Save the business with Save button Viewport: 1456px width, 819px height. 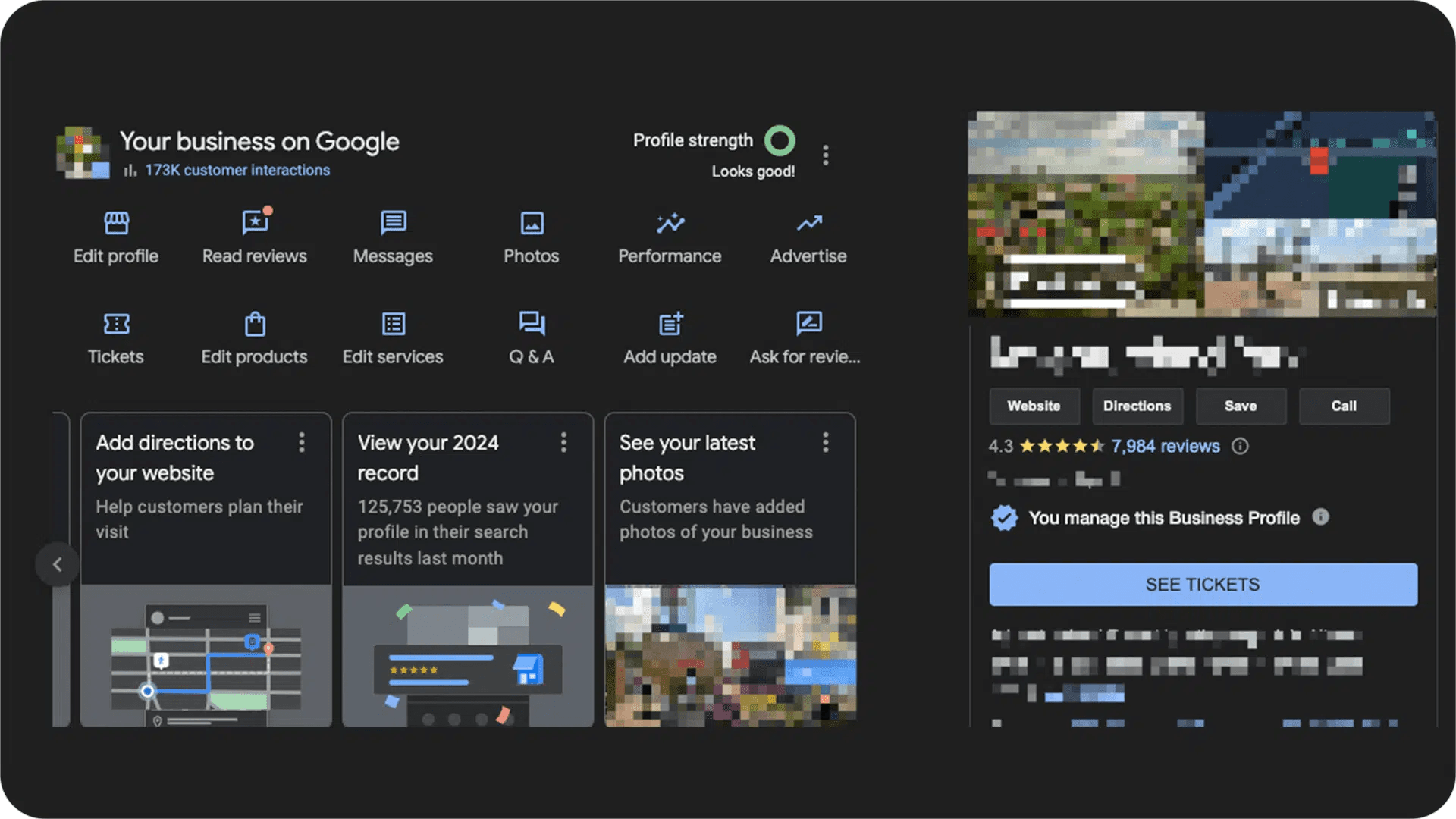[x=1241, y=406]
